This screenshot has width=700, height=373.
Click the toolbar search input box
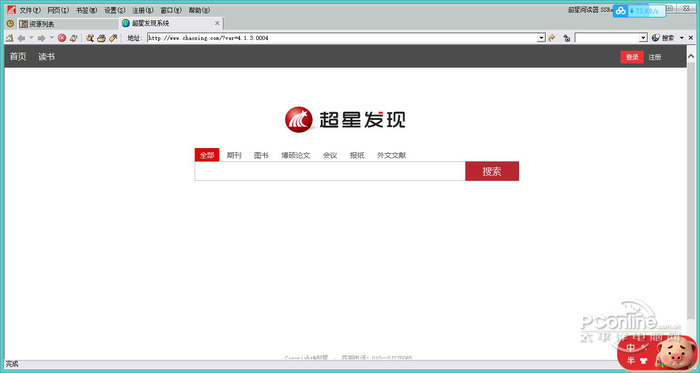607,38
